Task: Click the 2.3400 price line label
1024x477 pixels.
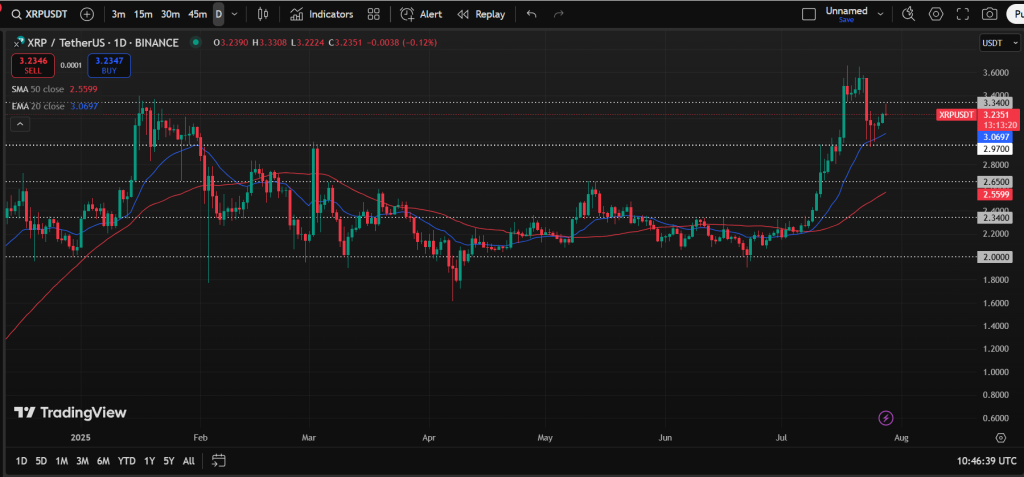Action: coord(995,218)
